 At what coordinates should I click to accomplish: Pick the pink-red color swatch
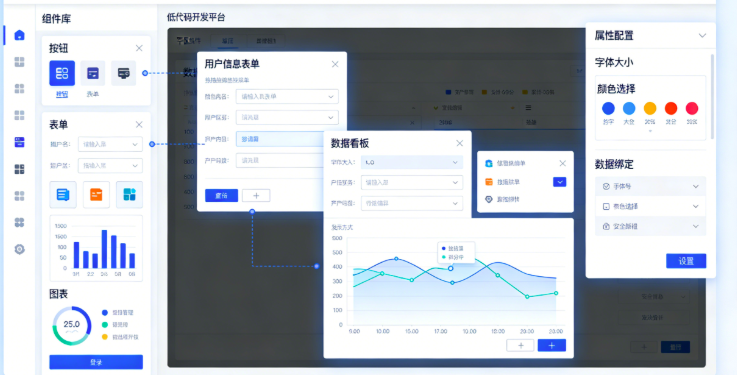coord(692,109)
